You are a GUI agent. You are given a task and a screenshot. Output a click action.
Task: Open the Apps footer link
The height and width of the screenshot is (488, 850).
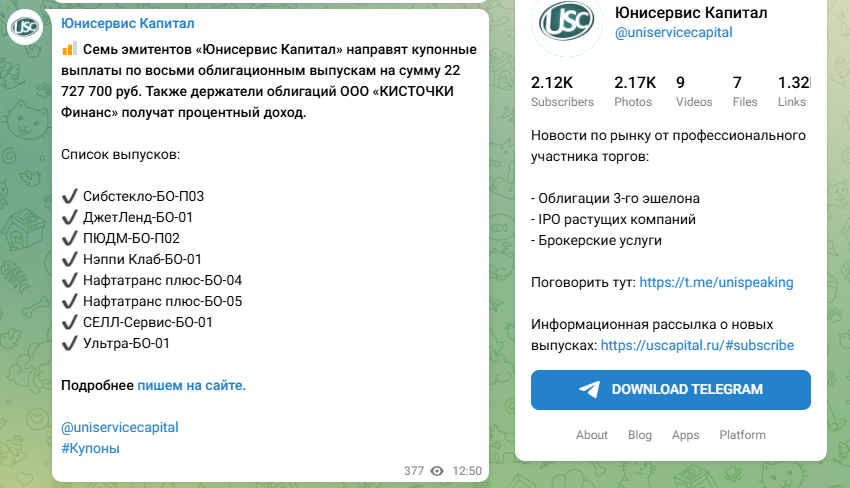685,435
